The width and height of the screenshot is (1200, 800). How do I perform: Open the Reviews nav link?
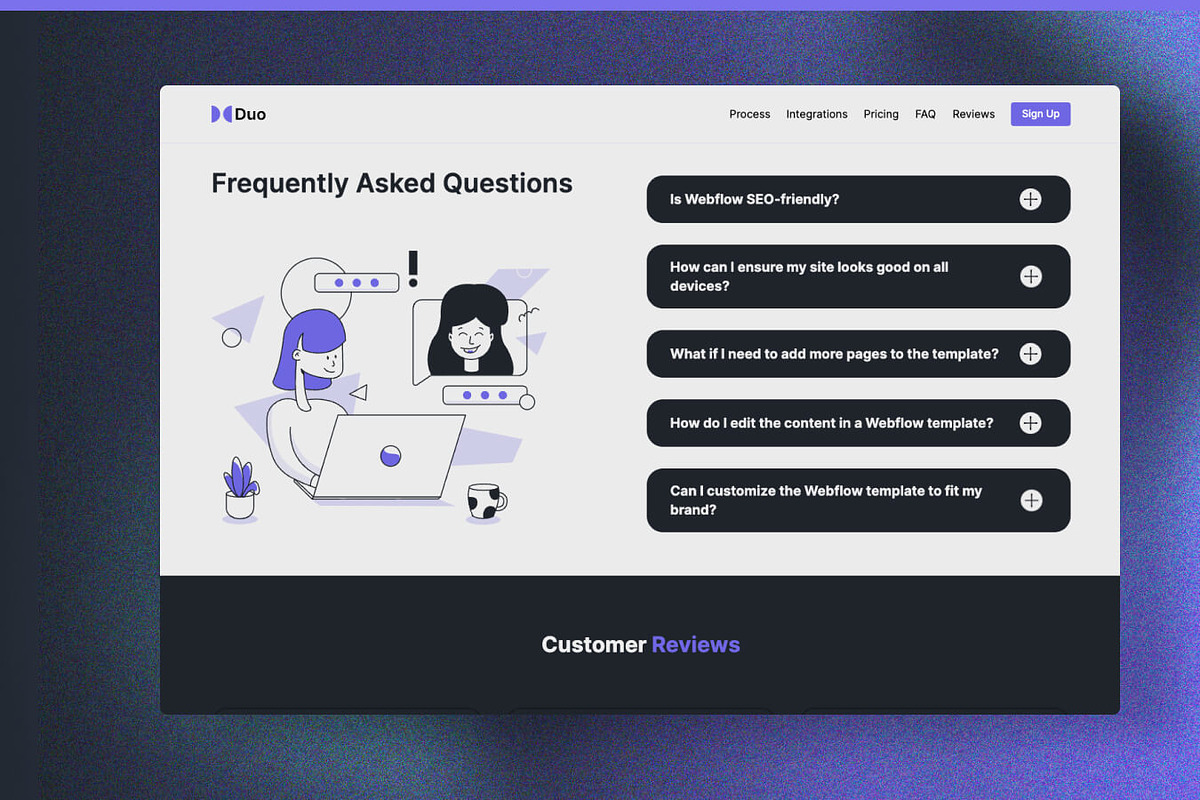point(973,114)
